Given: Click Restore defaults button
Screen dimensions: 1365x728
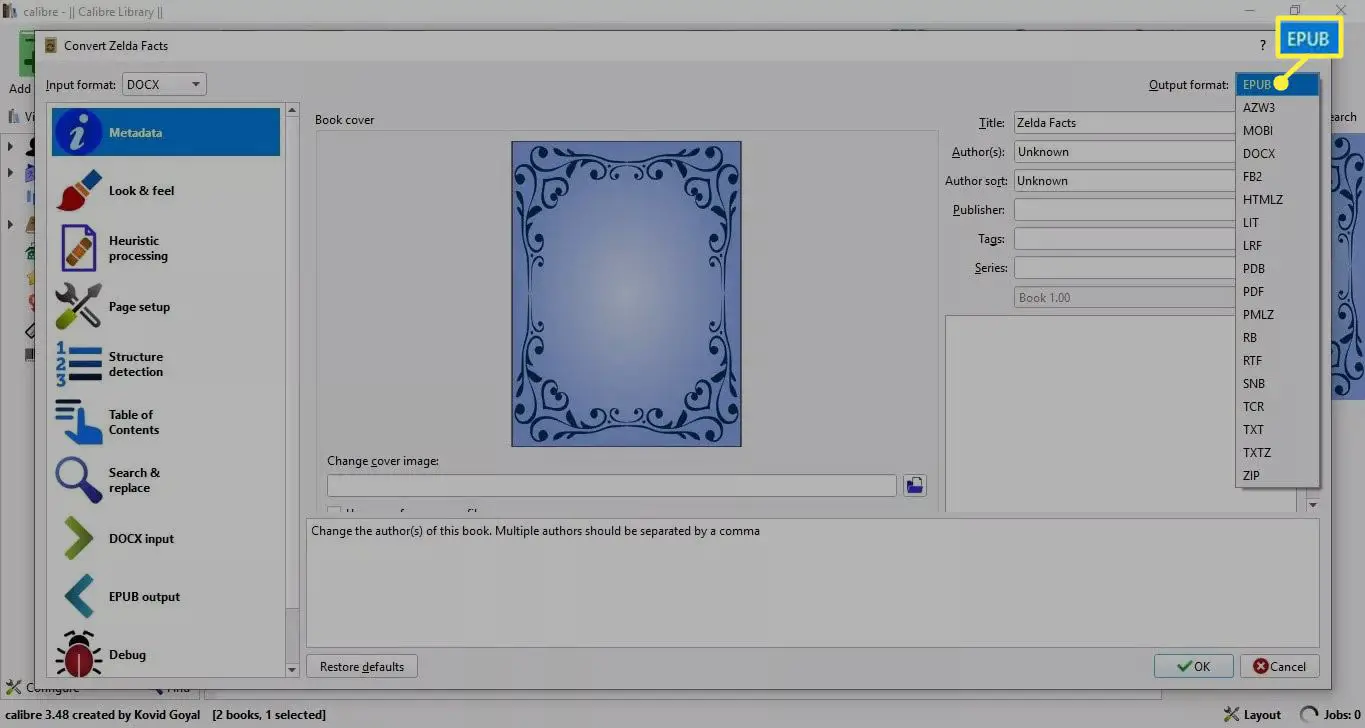Looking at the screenshot, I should coord(362,666).
